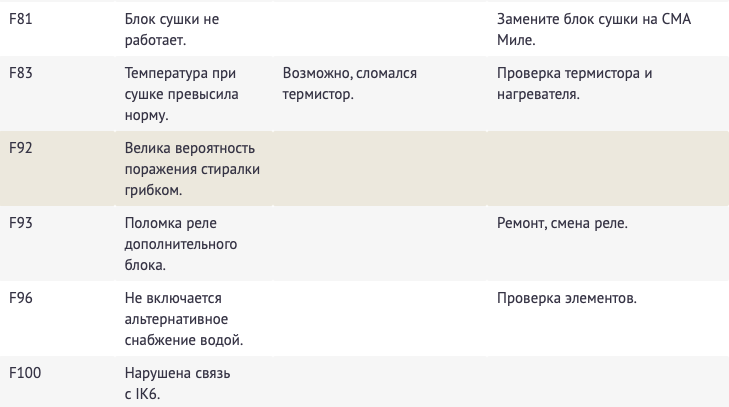729x407 pixels.
Task: Click 'Проверка термистора и нагревателя' solution
Action: coord(574,83)
